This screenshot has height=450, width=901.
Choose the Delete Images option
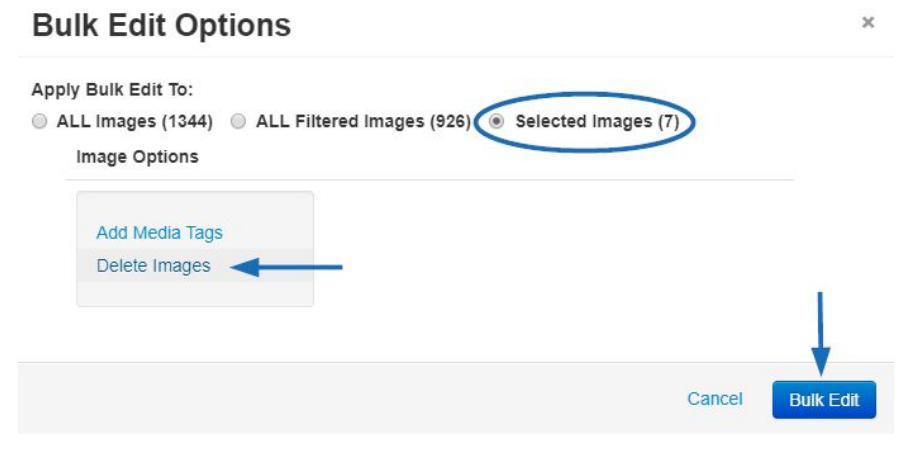pyautogui.click(x=153, y=266)
